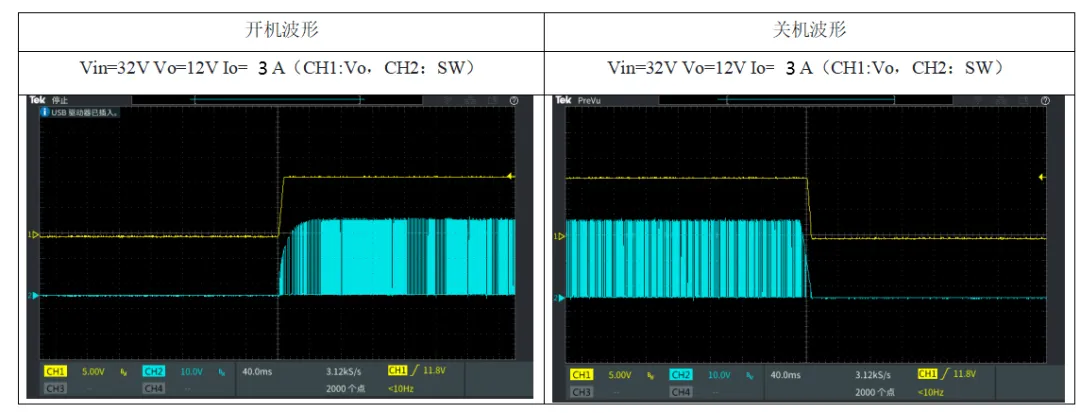
Task: Select the 关机波形 header cell
Action: 809,30
